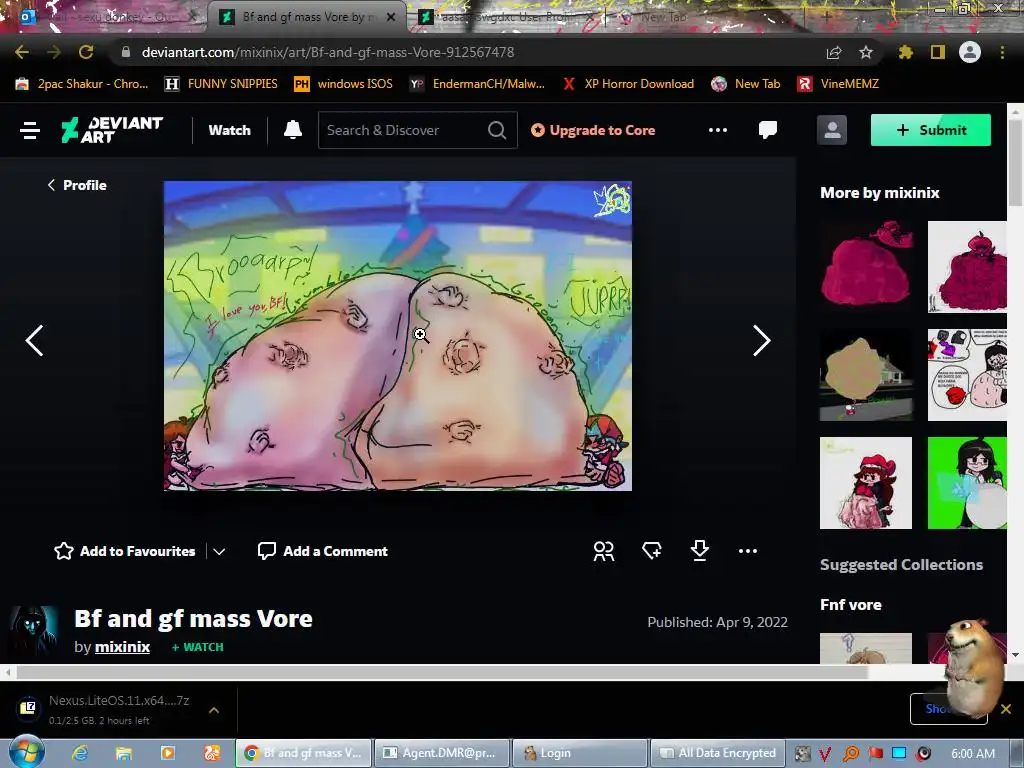The height and width of the screenshot is (768, 1024).
Task: Click the horizontal scrollbar thumb
Action: pyautogui.click(x=441, y=672)
